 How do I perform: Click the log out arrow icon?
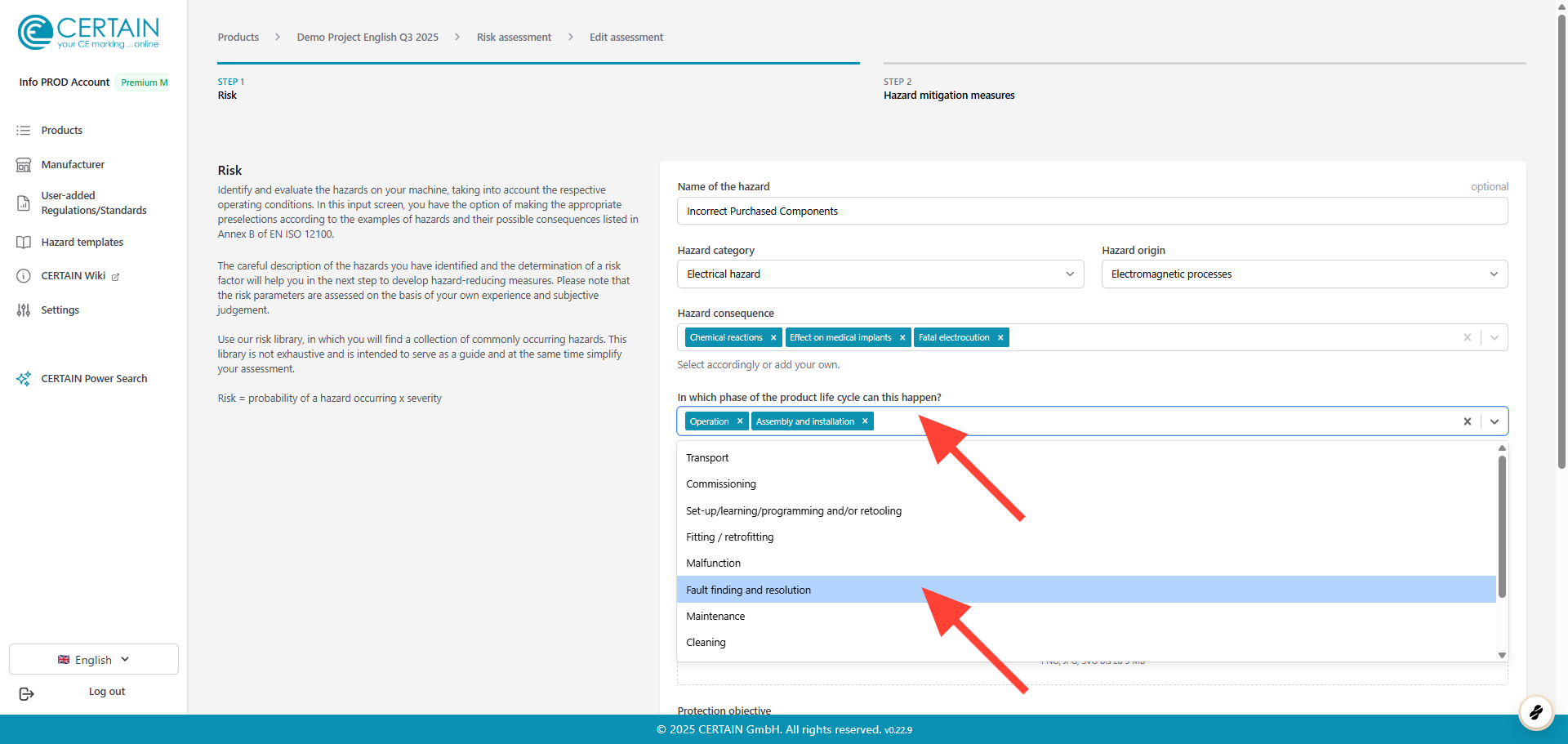[26, 693]
